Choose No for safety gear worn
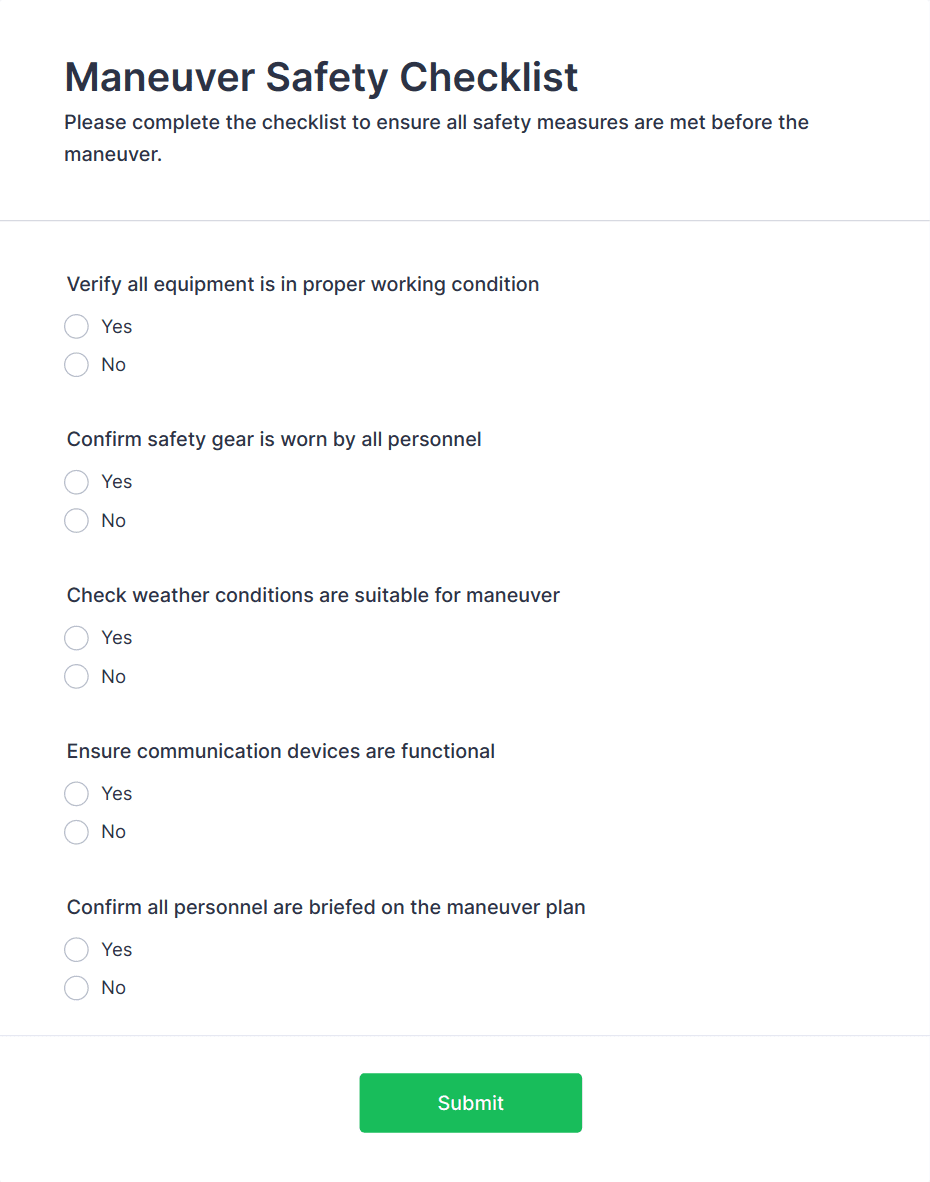The width and height of the screenshot is (930, 1182). tap(76, 521)
